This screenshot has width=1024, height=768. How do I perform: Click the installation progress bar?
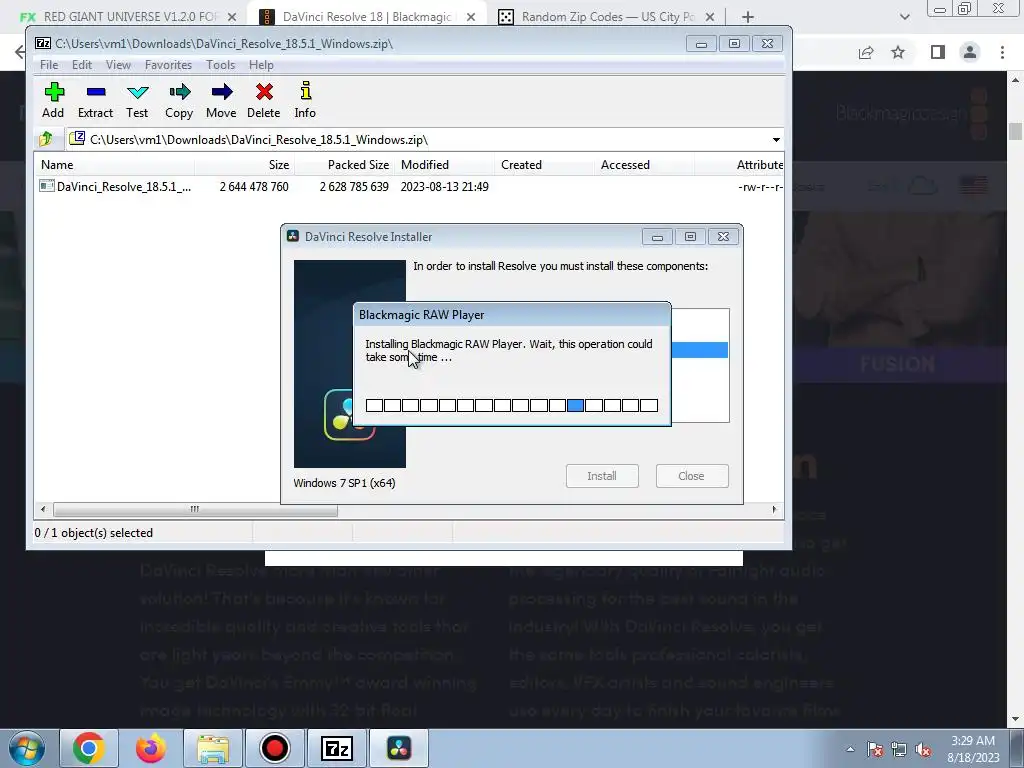(511, 406)
